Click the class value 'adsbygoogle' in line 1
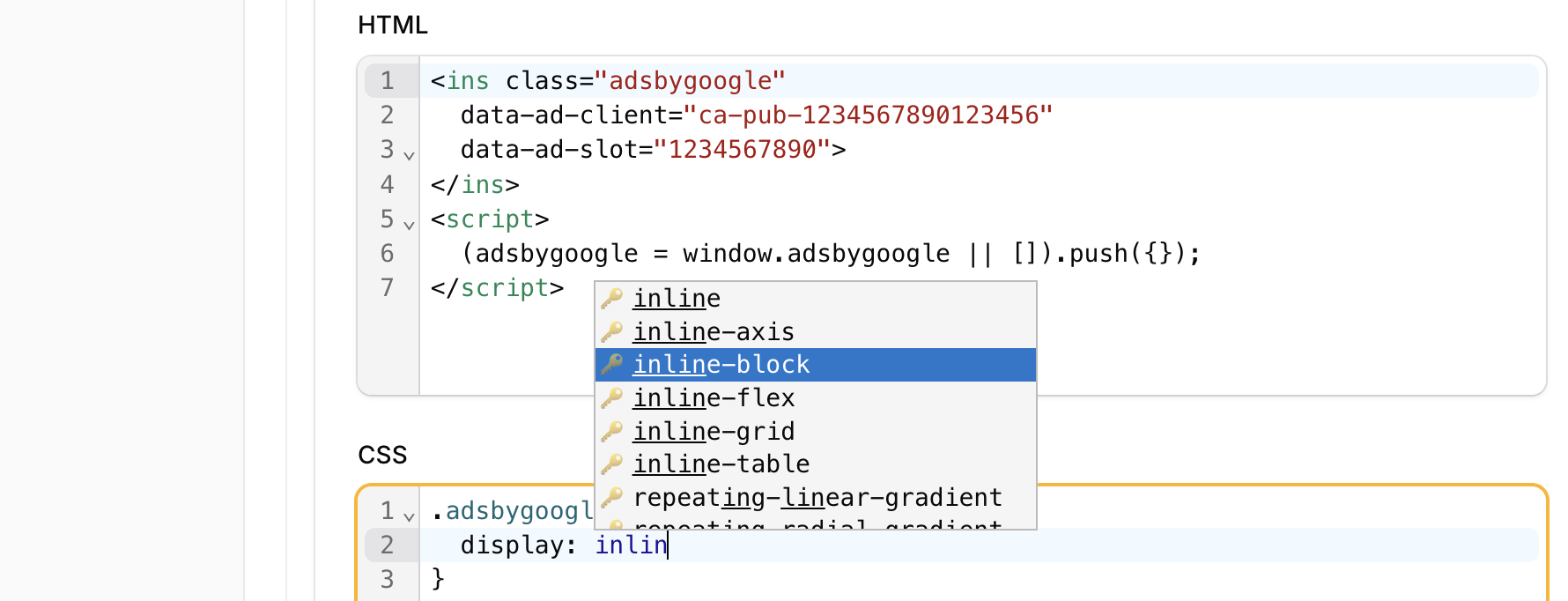 pos(690,81)
